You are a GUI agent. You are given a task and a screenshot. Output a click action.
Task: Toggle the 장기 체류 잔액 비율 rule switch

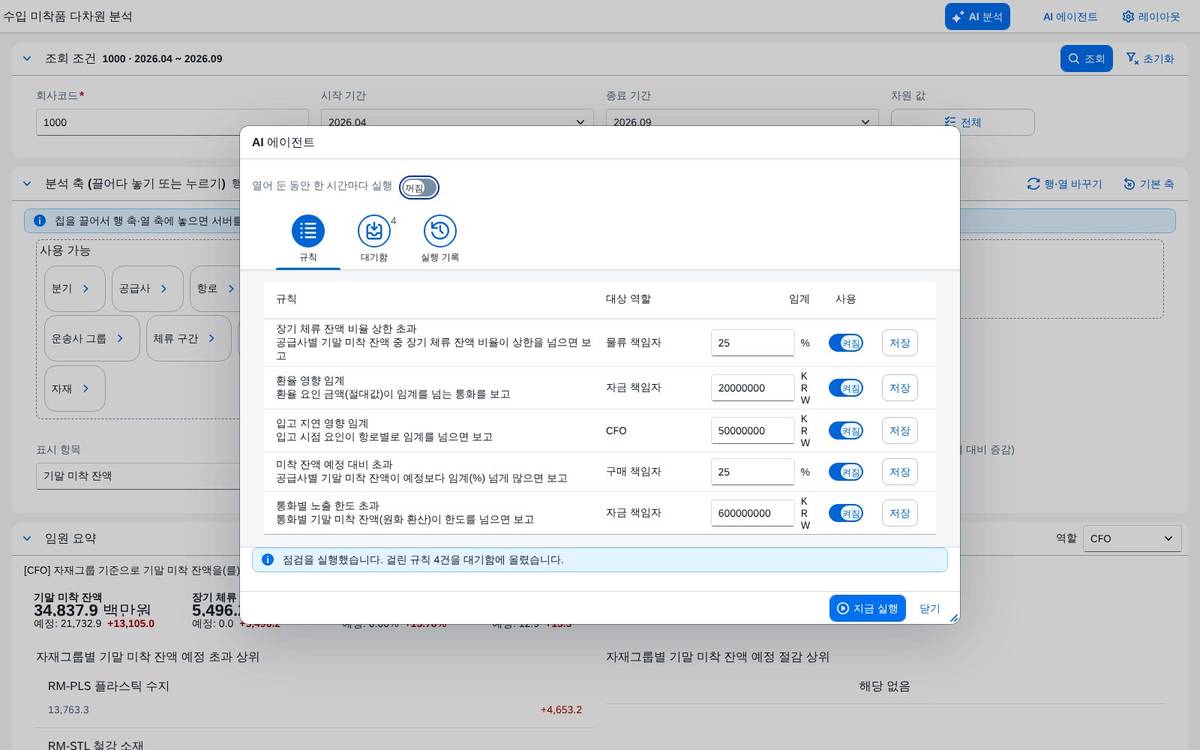[846, 343]
